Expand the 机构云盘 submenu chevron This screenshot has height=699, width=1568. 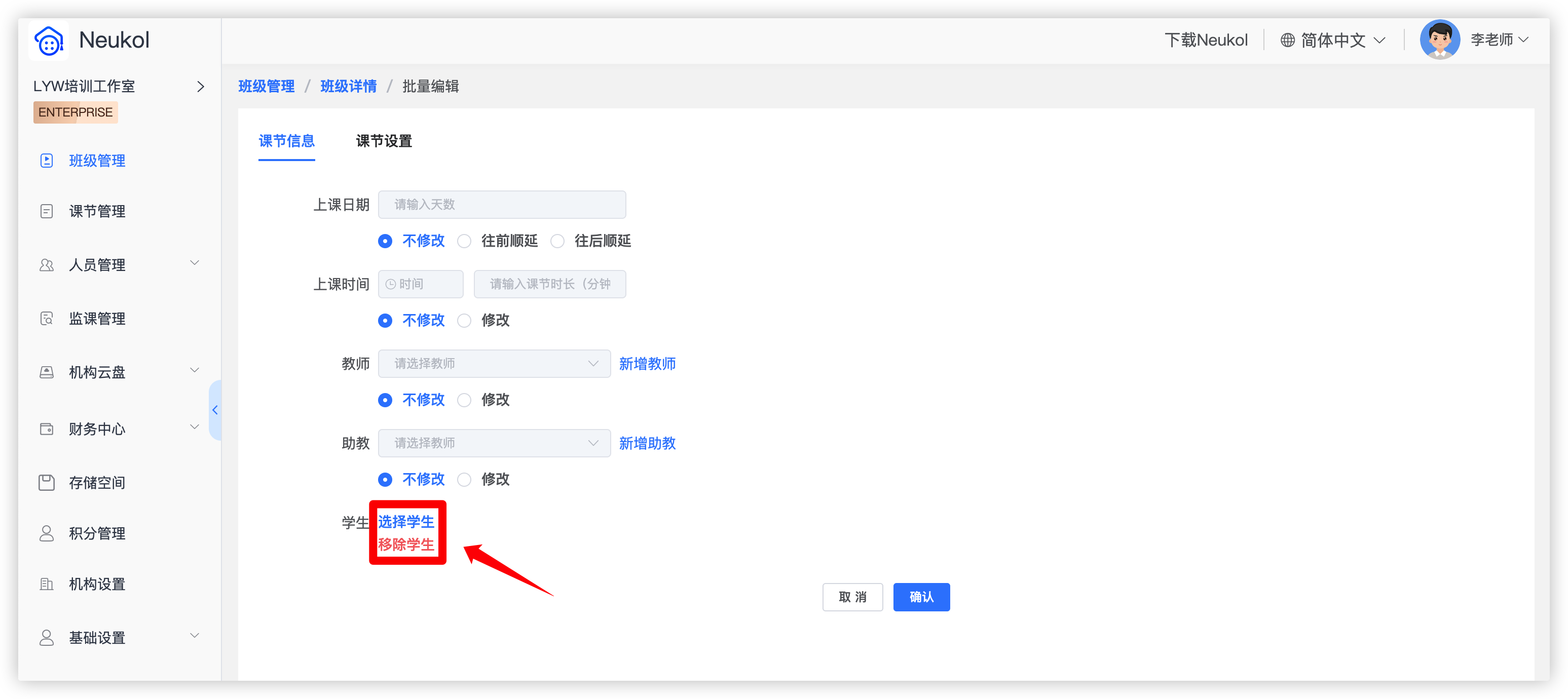[x=195, y=370]
